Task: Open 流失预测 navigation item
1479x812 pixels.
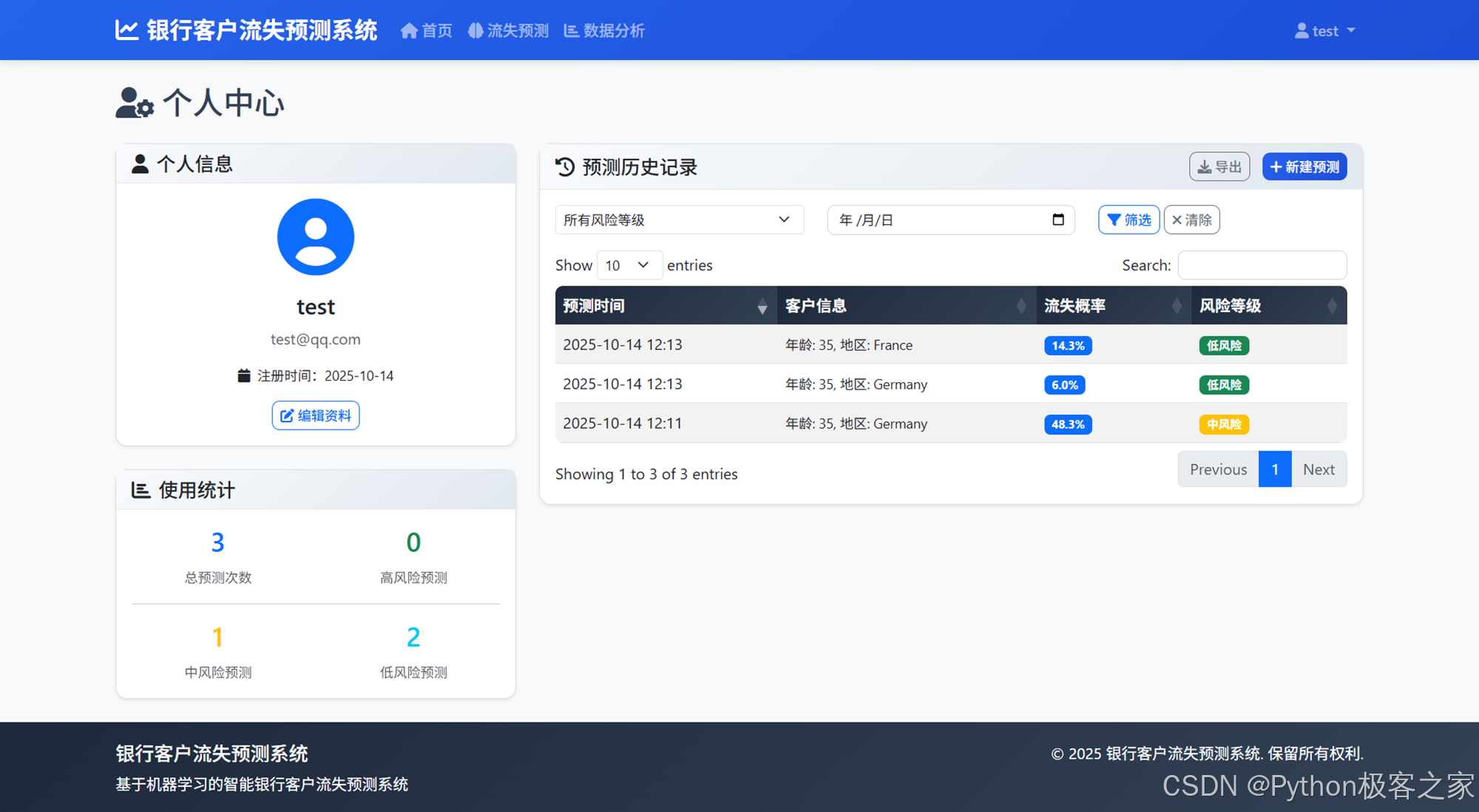Action: click(x=509, y=31)
